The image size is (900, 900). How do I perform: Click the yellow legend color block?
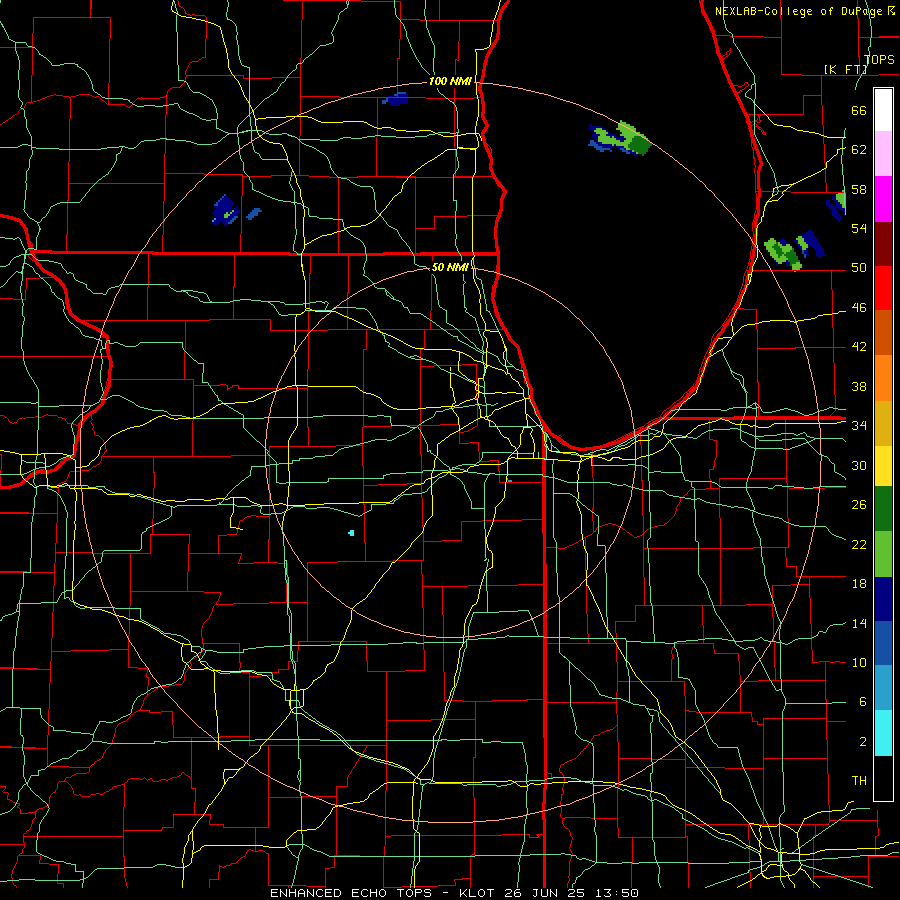click(x=883, y=466)
